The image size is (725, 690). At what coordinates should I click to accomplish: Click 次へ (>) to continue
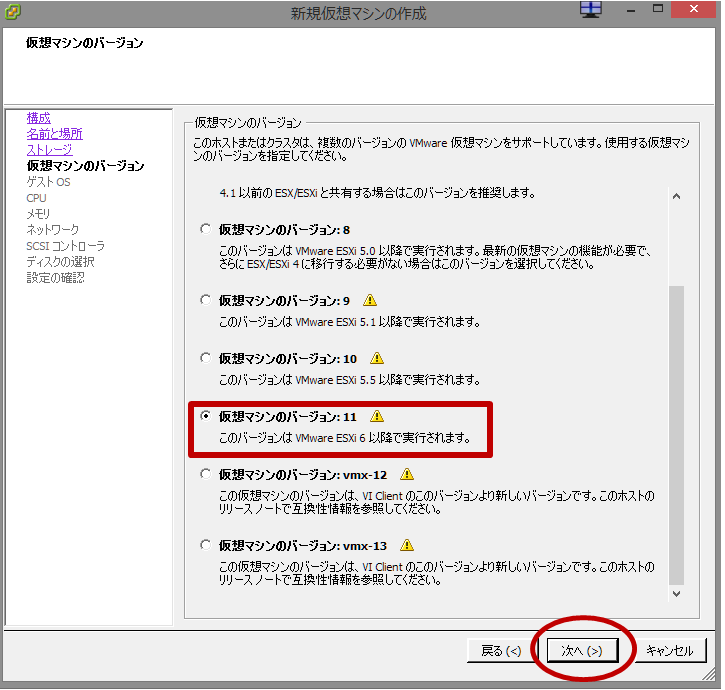point(582,650)
